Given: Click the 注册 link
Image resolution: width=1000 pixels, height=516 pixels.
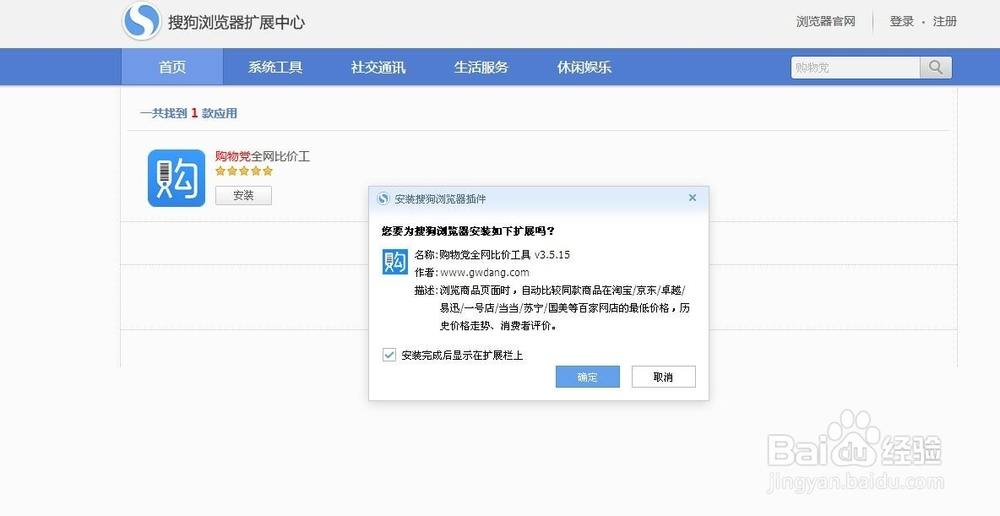Looking at the screenshot, I should [945, 21].
